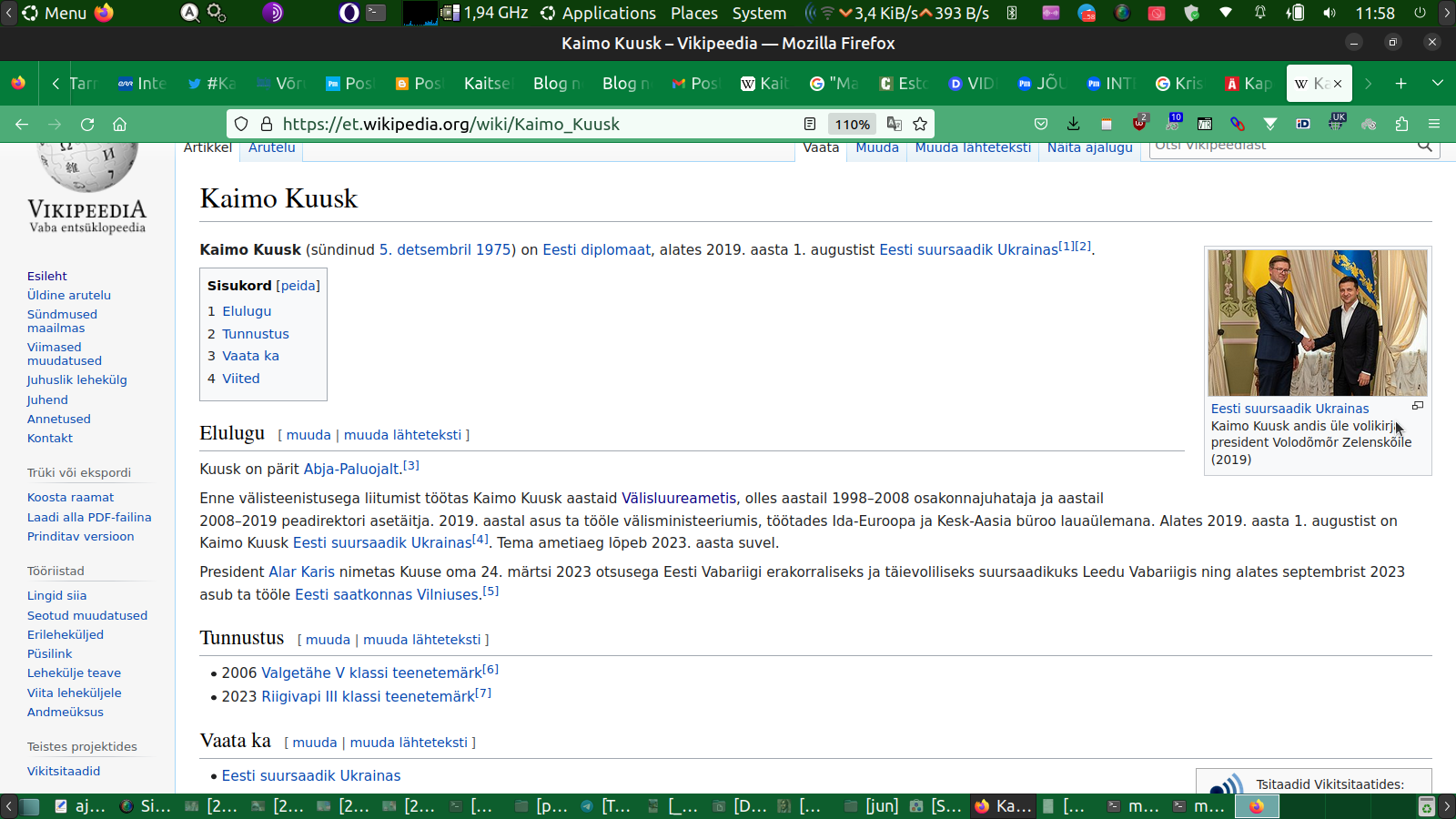Open the uBlock Origin extension icon

coord(1139,124)
